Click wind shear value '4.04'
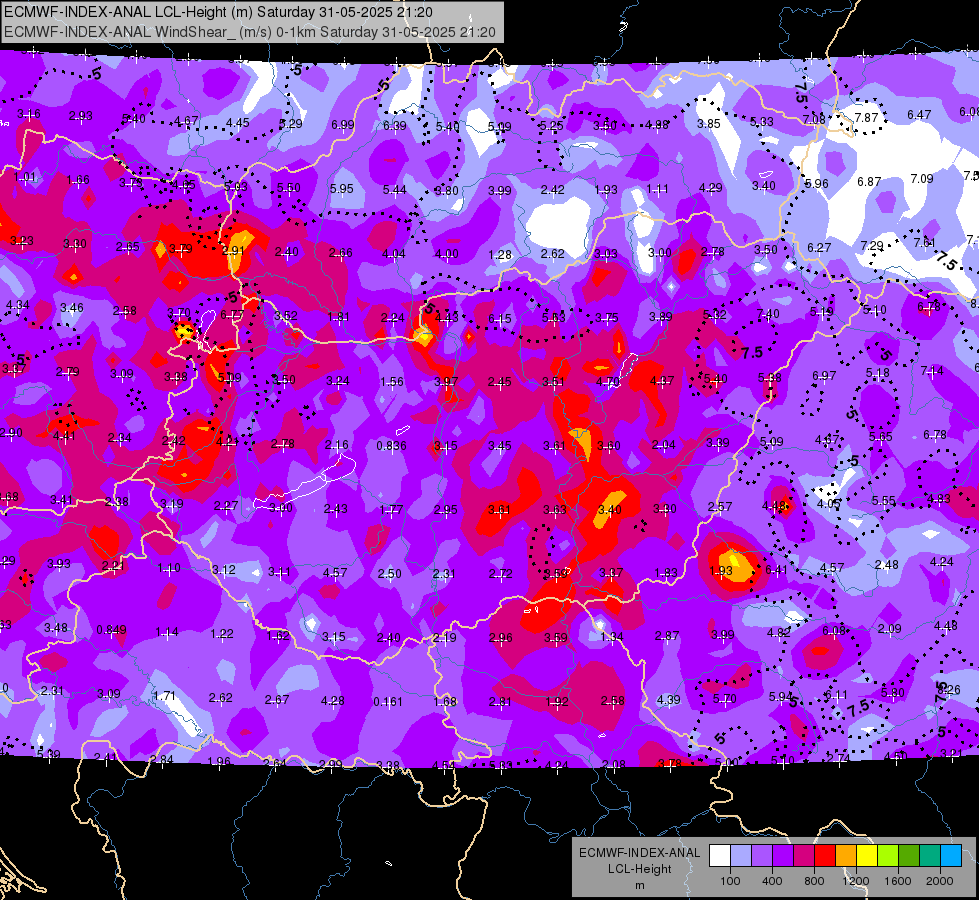 click(393, 254)
